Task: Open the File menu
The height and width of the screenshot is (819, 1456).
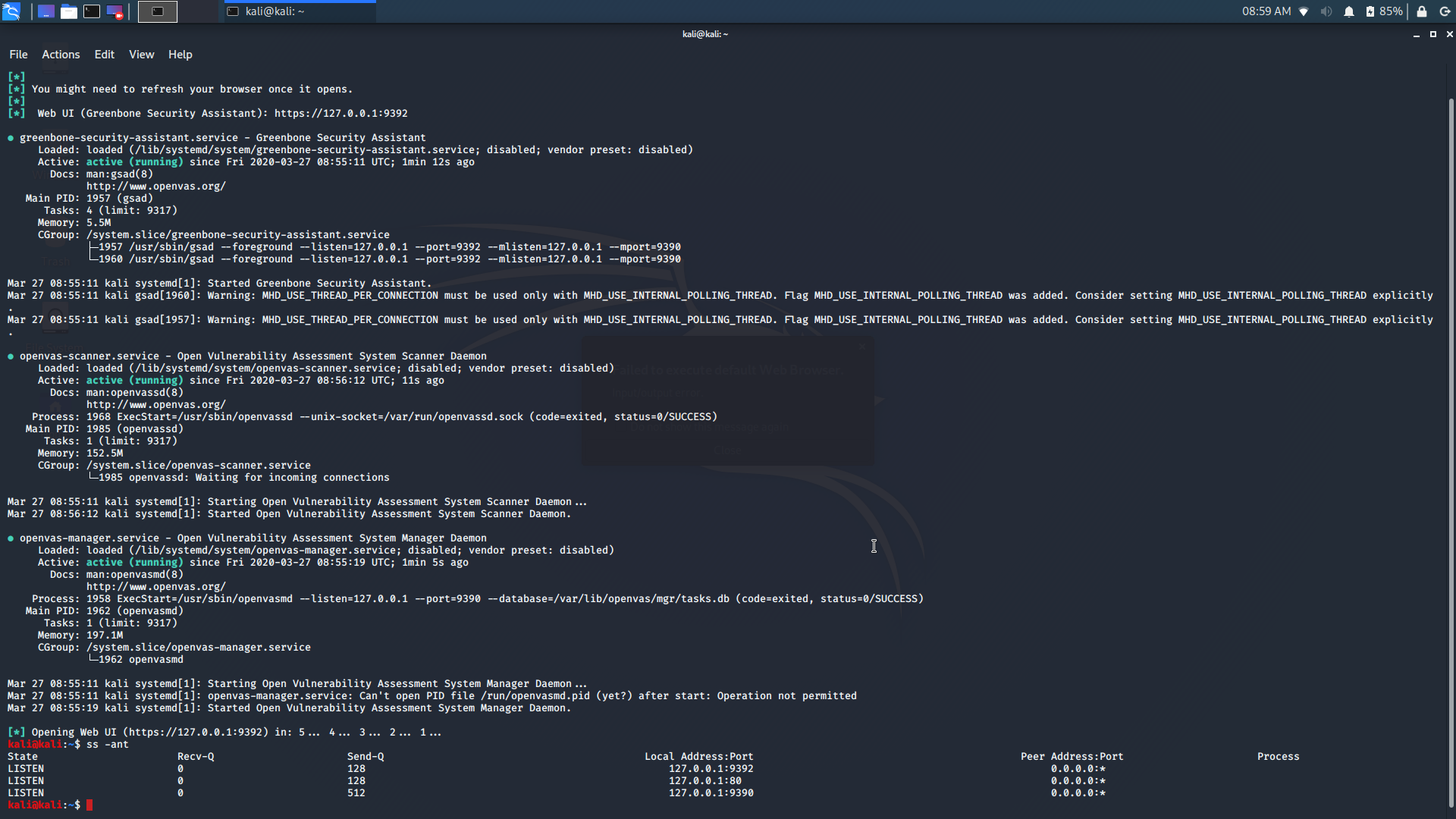Action: pos(18,55)
